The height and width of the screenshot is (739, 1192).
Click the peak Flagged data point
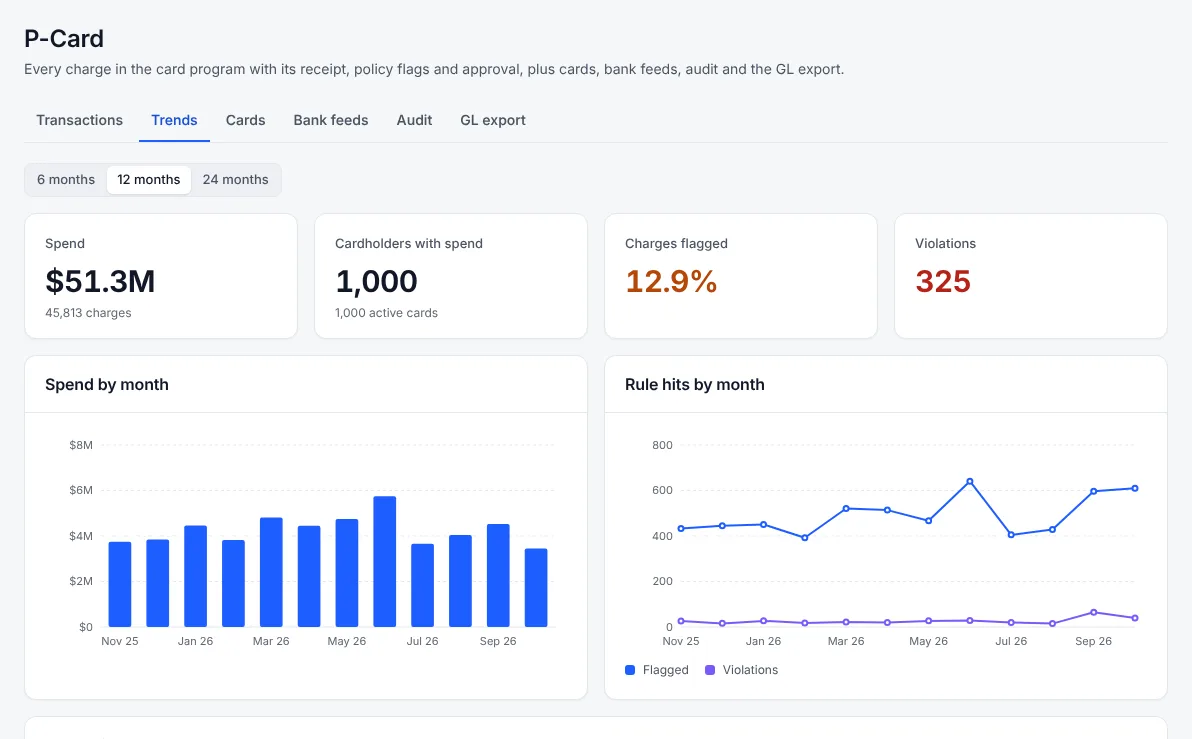(x=970, y=481)
